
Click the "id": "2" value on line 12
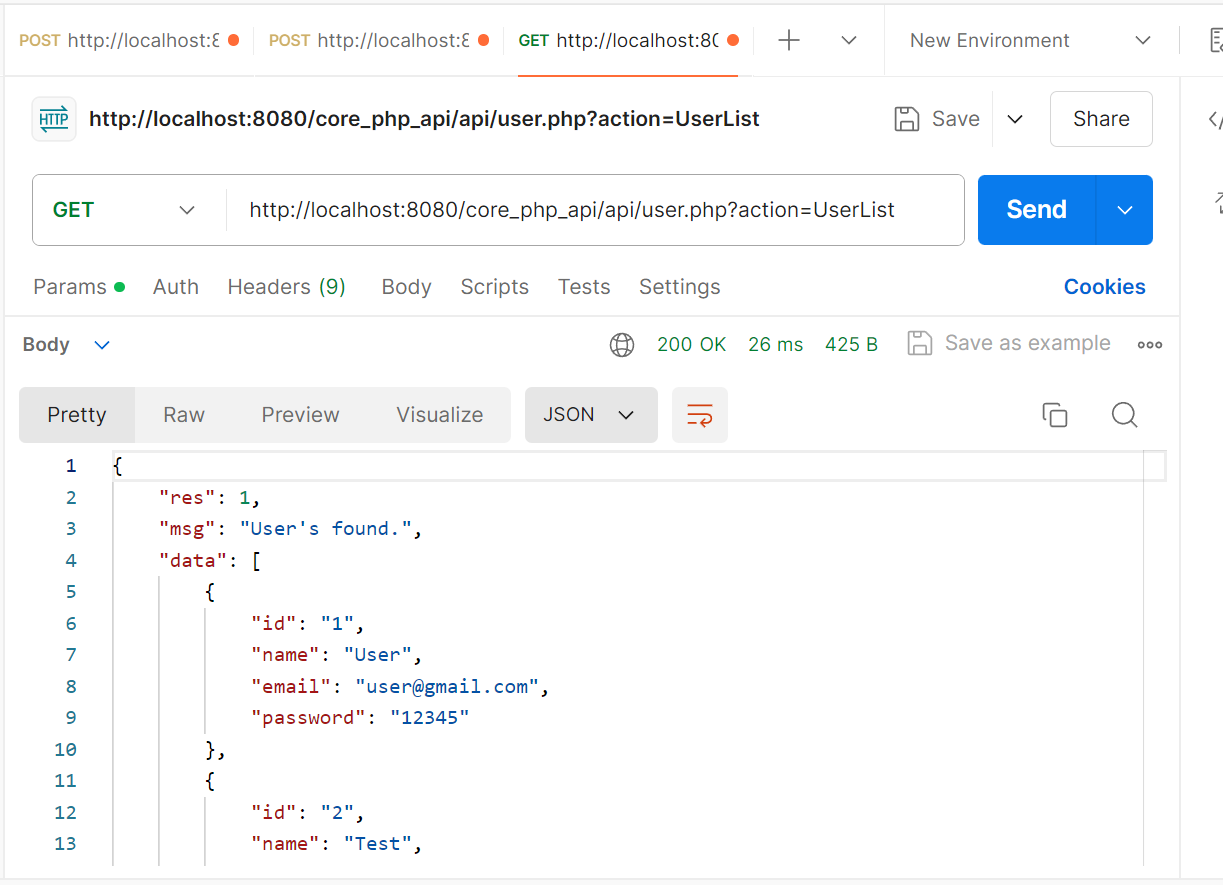pos(338,813)
